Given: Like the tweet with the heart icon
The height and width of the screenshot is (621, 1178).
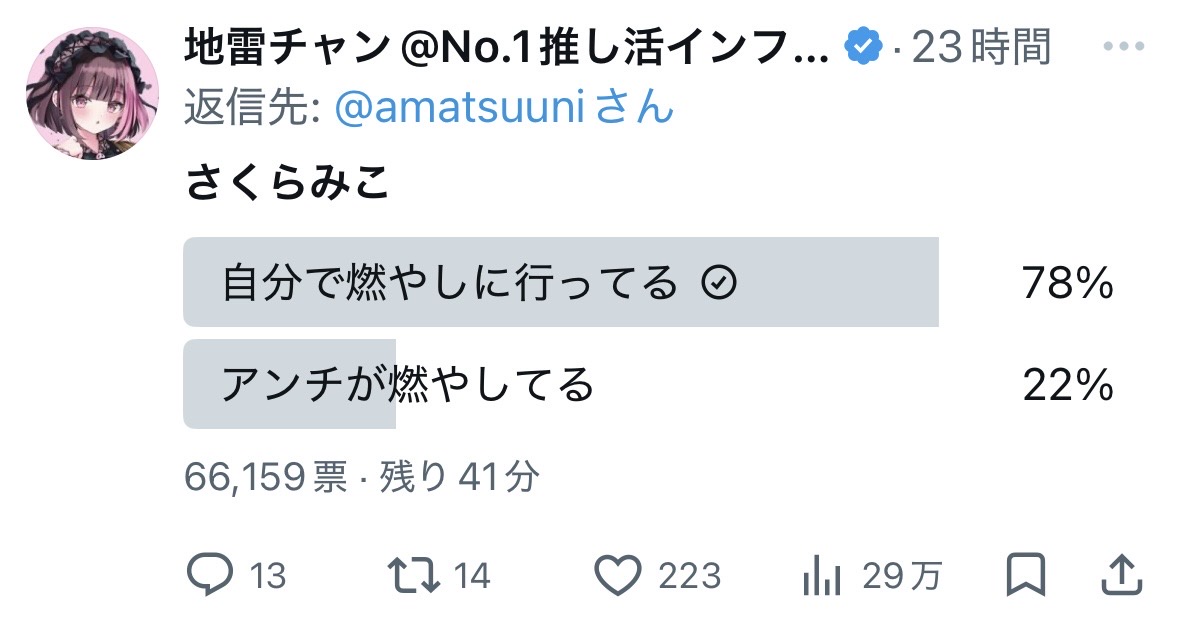Looking at the screenshot, I should click(618, 575).
